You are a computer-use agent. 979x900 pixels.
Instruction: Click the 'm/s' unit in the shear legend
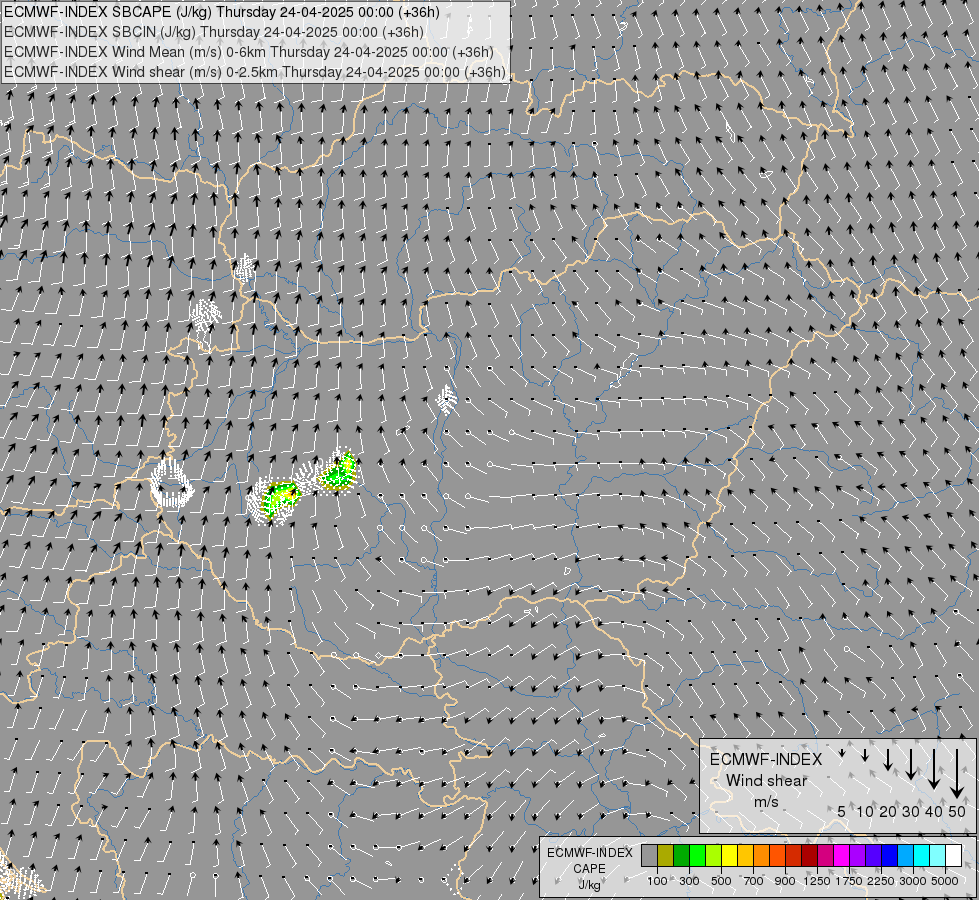click(x=766, y=801)
